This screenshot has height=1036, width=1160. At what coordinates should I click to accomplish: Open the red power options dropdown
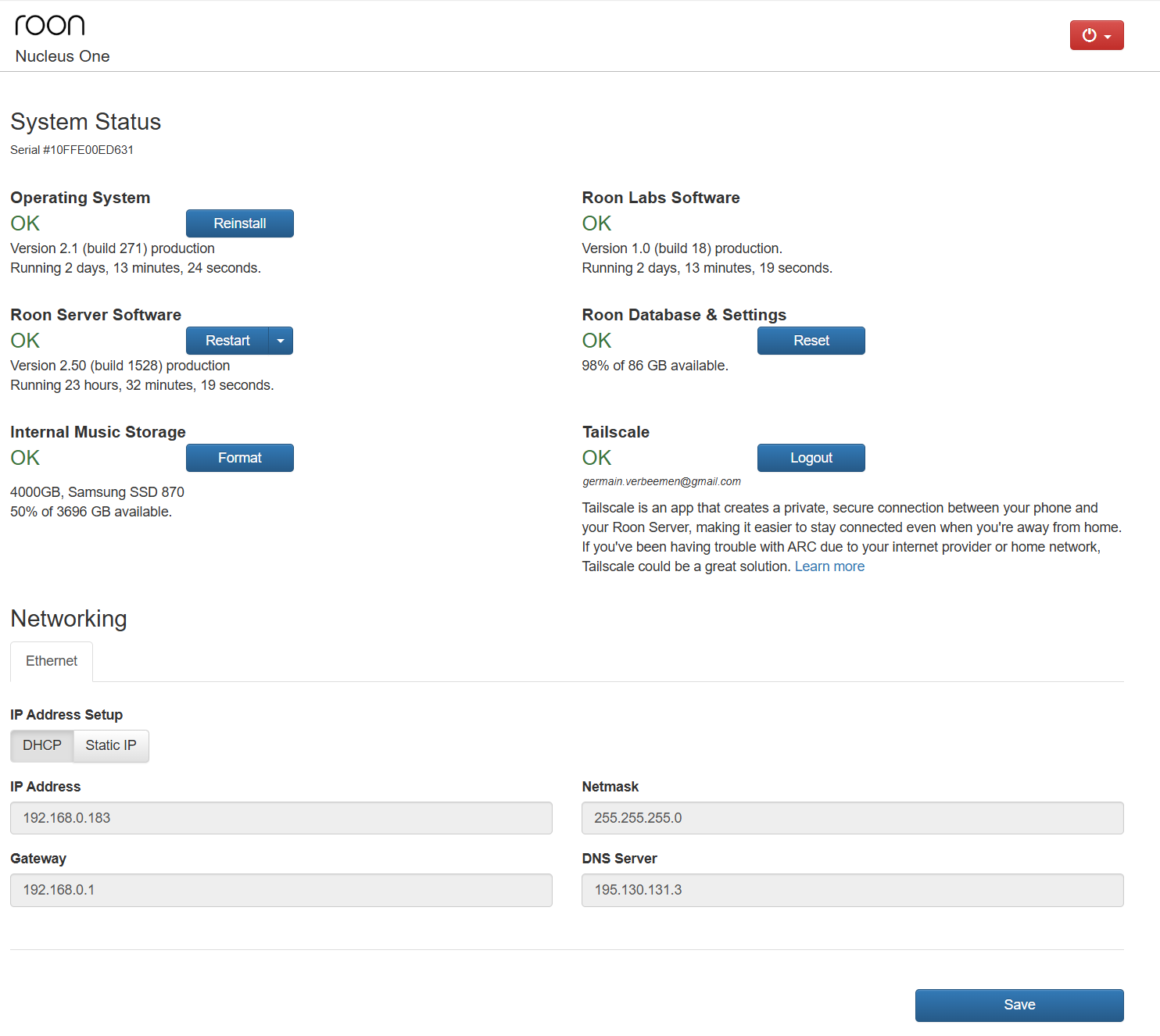1097,35
